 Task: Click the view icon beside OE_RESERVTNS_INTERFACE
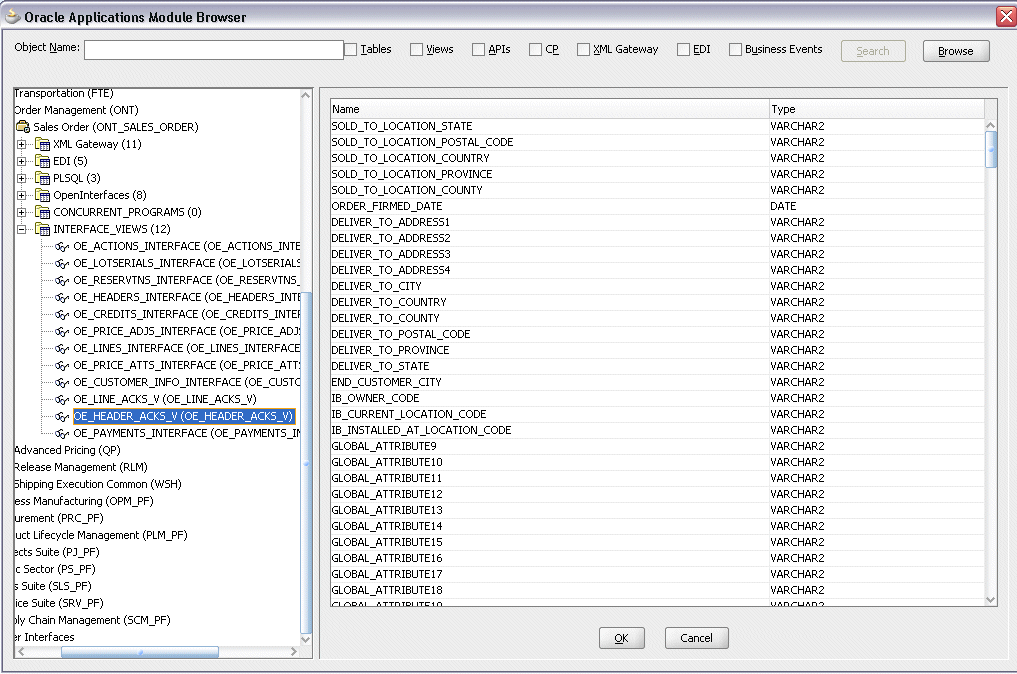click(x=62, y=280)
